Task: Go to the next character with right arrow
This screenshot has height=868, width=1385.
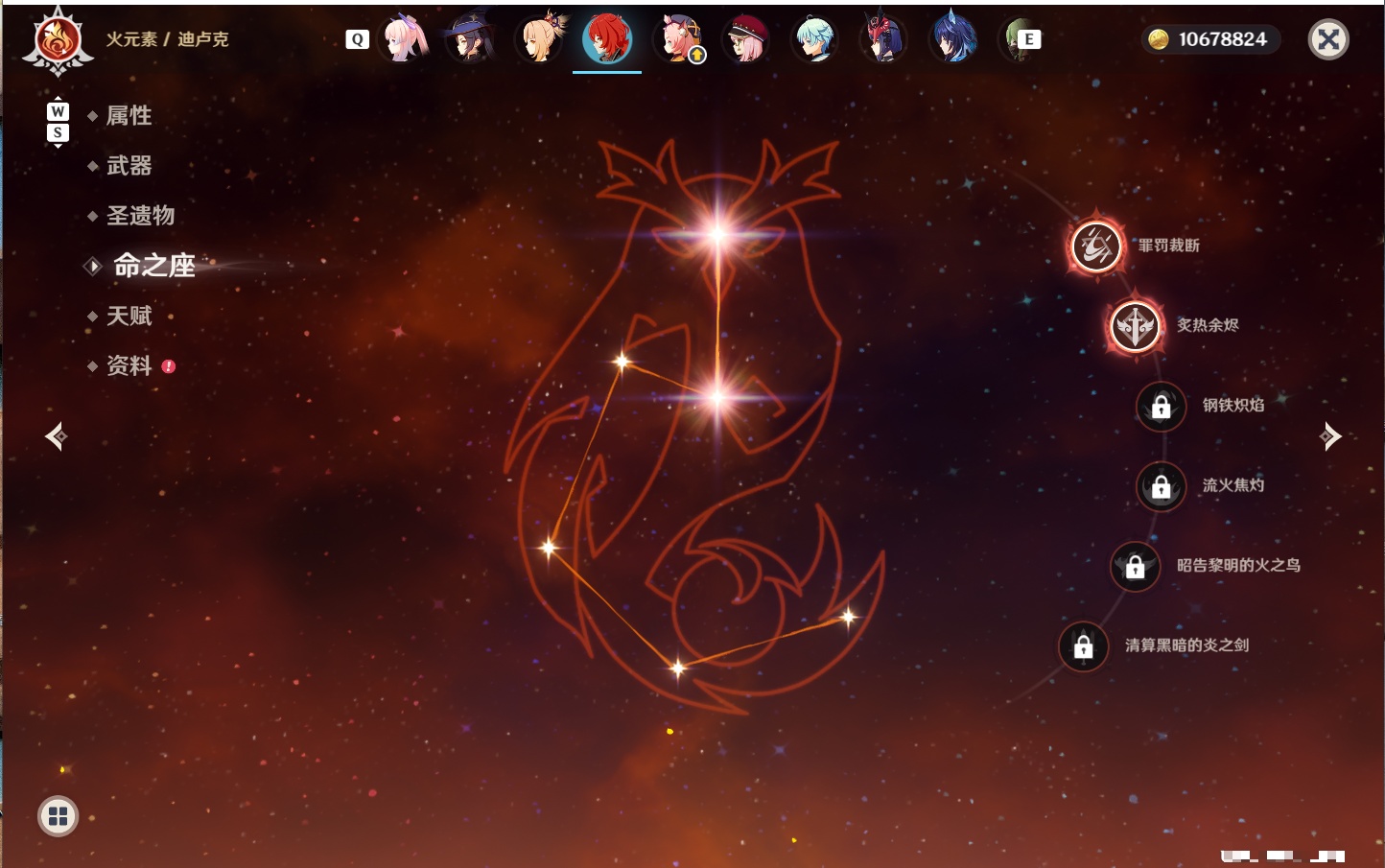Action: coord(1329,436)
